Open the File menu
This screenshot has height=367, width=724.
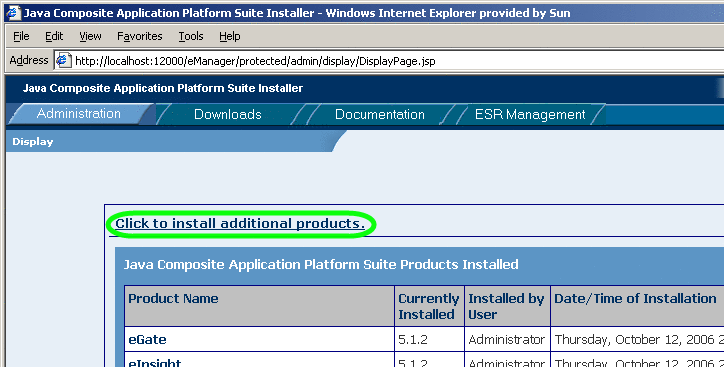click(x=21, y=36)
